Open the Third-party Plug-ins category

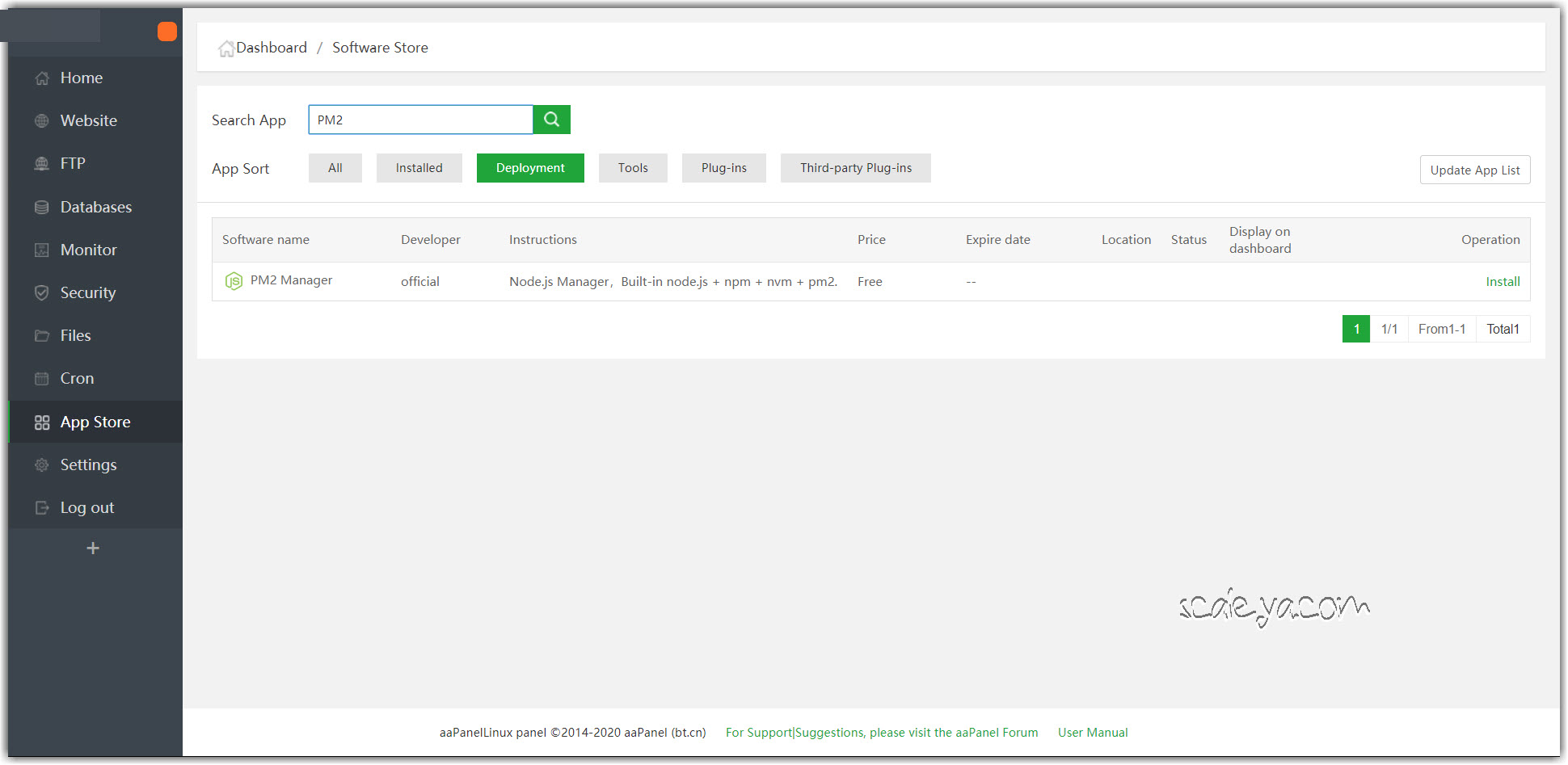[855, 168]
